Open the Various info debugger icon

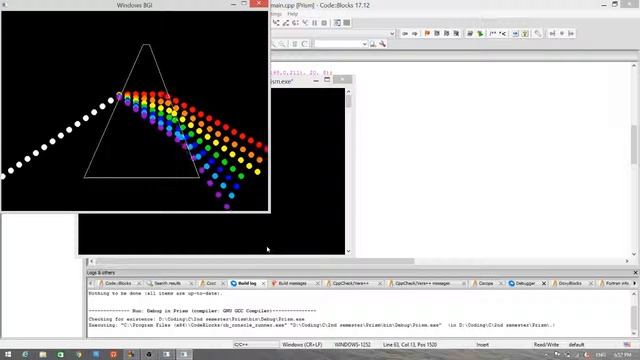coord(347,23)
